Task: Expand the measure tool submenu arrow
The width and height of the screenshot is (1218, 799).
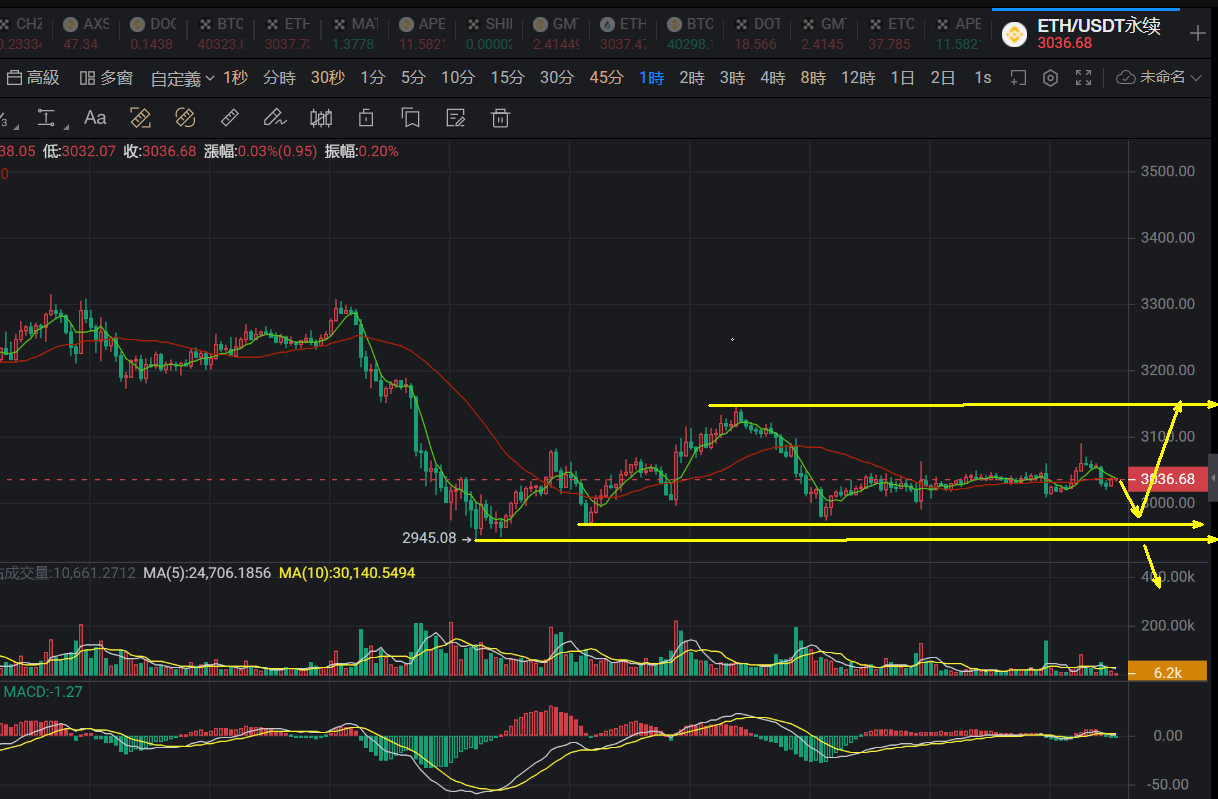Action: coord(66,127)
